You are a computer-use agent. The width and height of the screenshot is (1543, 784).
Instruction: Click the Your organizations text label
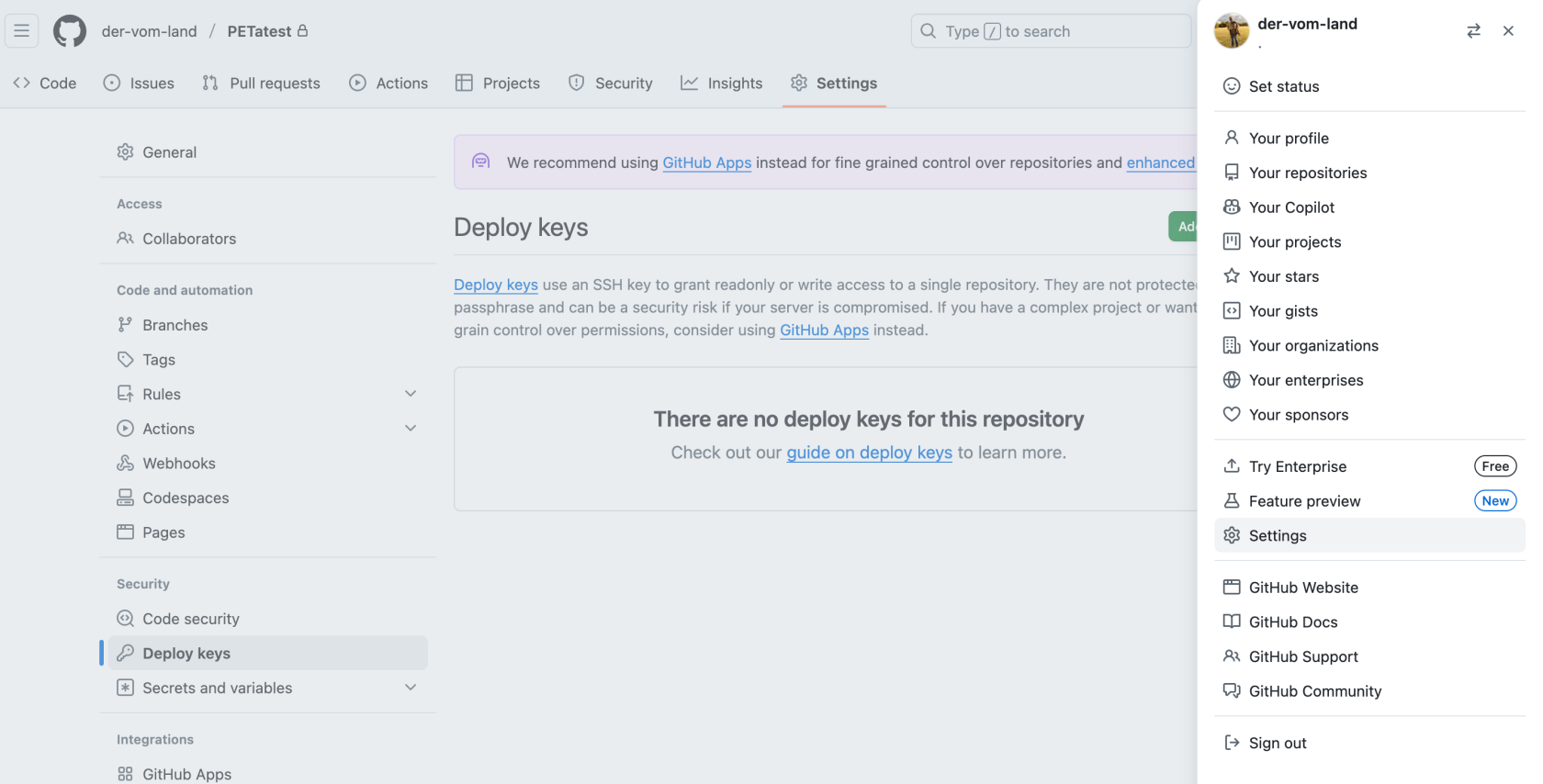1313,345
